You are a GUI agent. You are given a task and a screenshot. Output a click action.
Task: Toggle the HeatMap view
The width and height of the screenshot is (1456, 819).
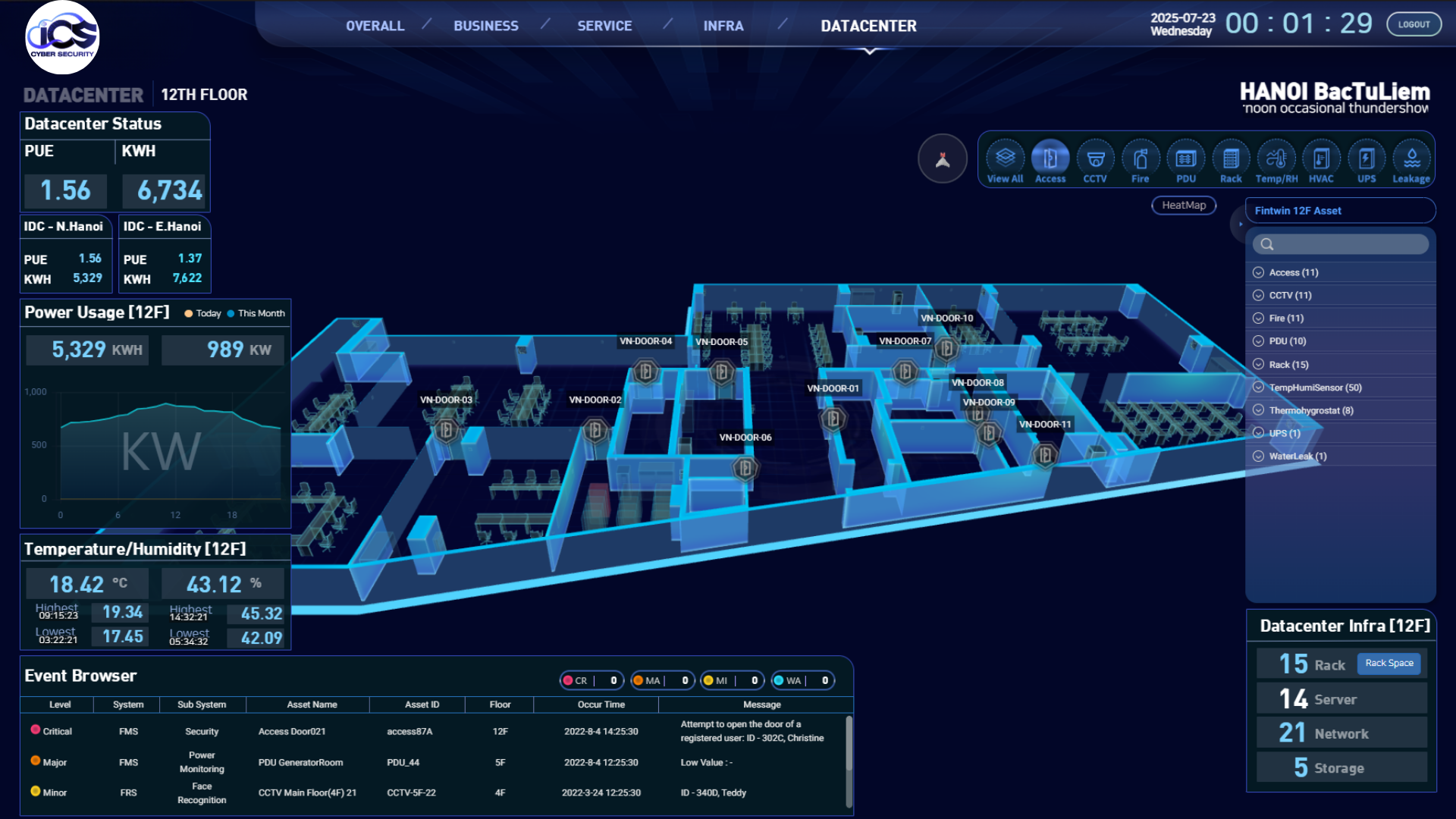pos(1183,206)
